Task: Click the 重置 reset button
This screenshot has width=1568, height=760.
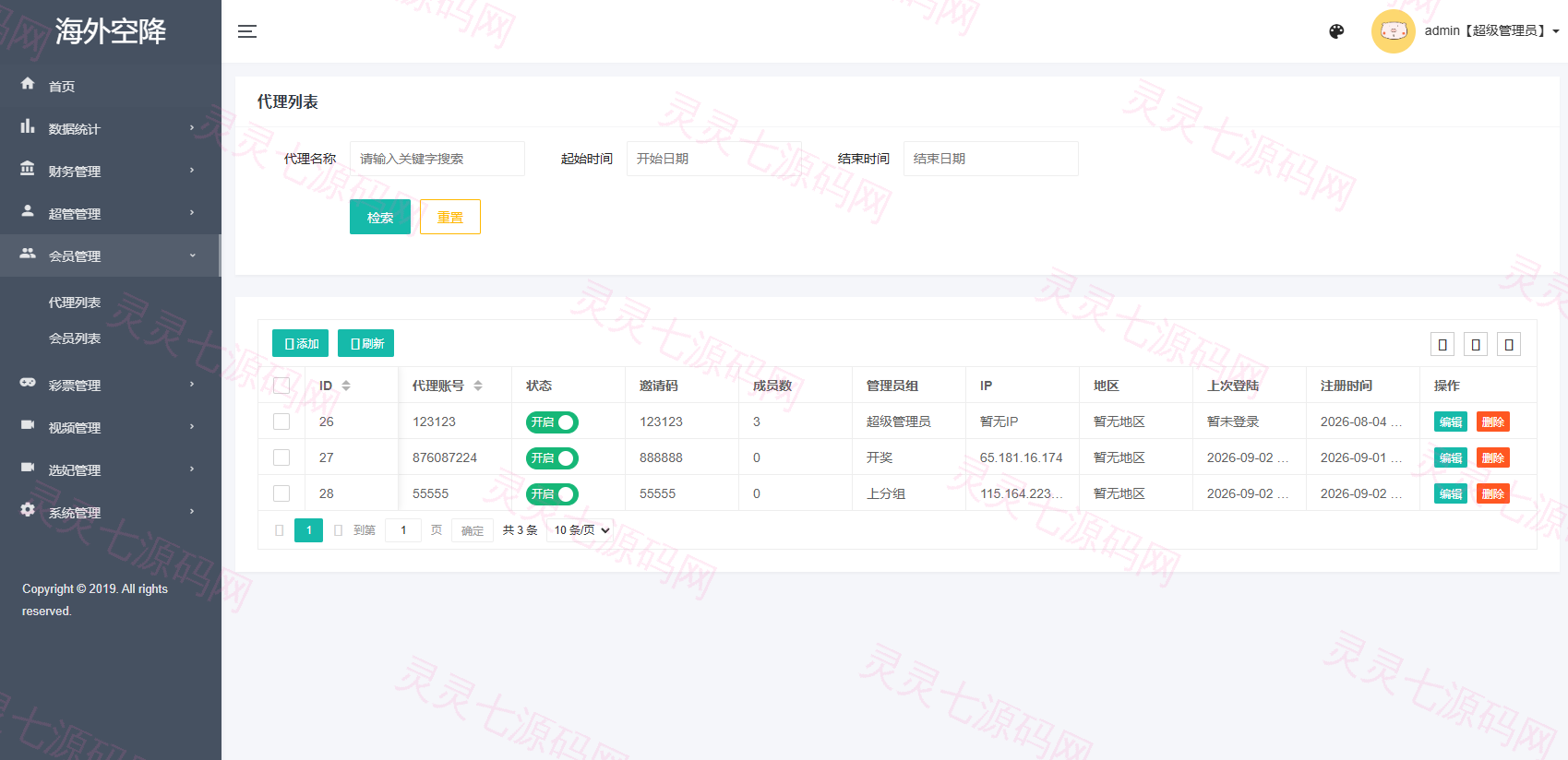Action: 450,217
